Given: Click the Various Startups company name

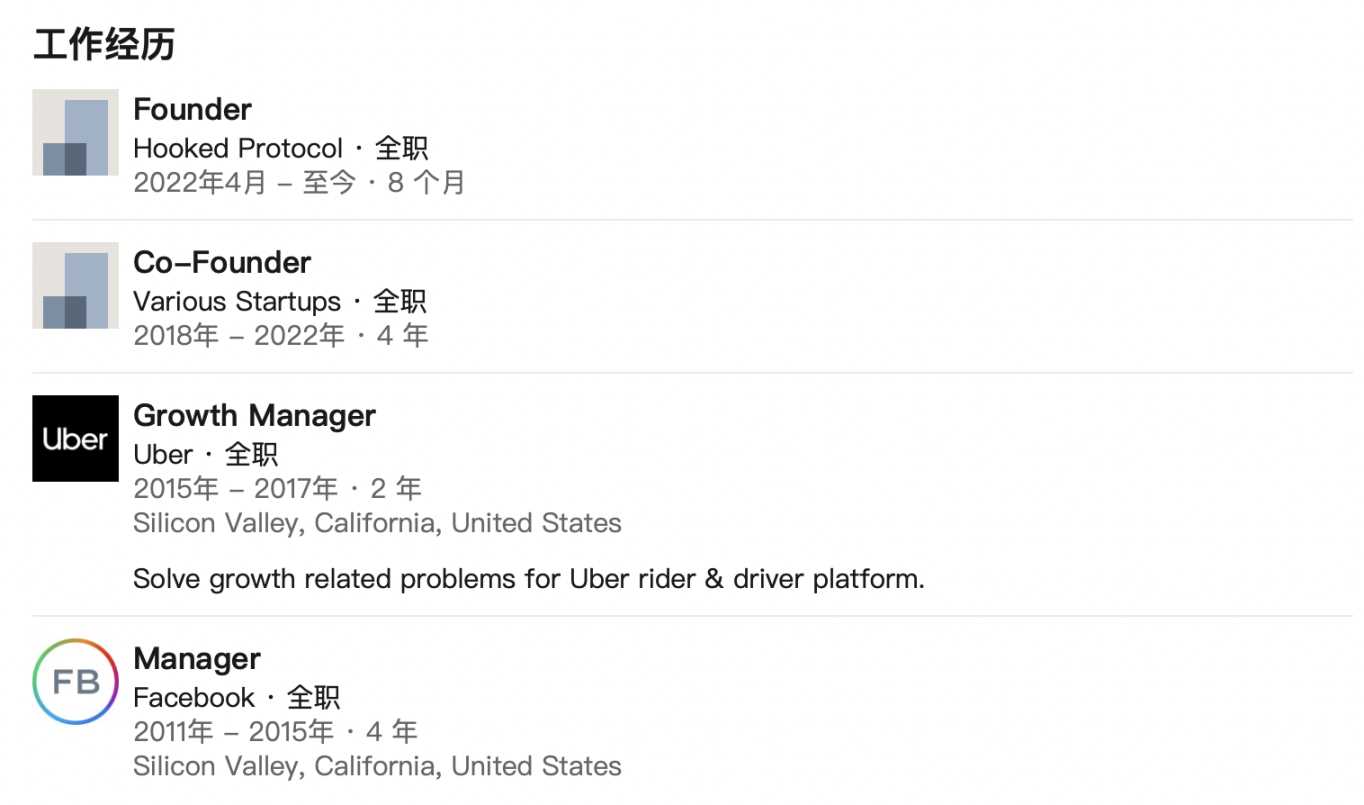Looking at the screenshot, I should click(x=237, y=301).
